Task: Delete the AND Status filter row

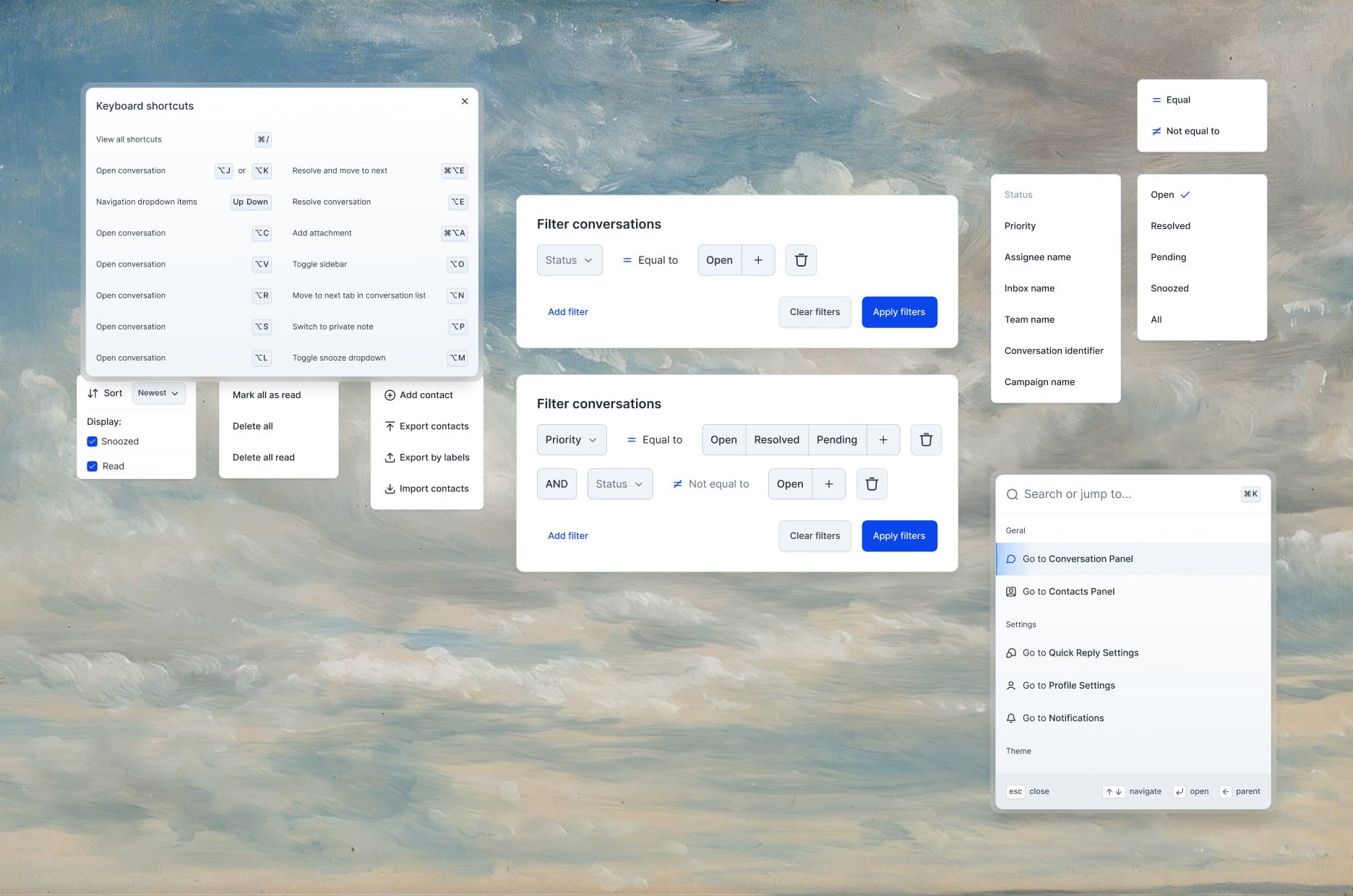Action: [x=872, y=484]
